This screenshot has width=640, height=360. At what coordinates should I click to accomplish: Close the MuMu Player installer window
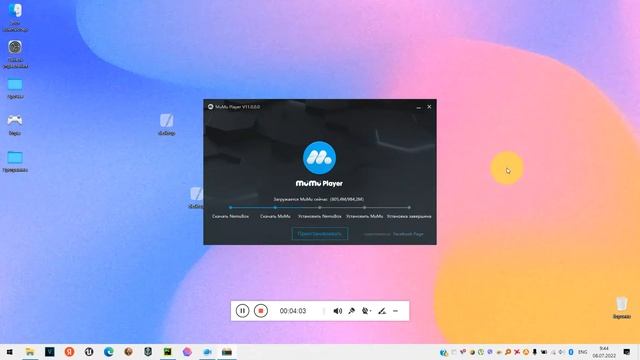(429, 107)
